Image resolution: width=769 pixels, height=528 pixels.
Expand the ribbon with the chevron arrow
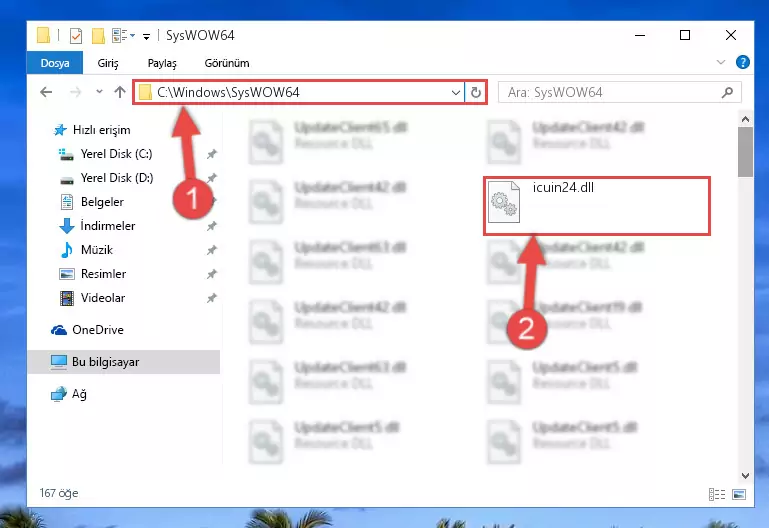click(x=720, y=62)
